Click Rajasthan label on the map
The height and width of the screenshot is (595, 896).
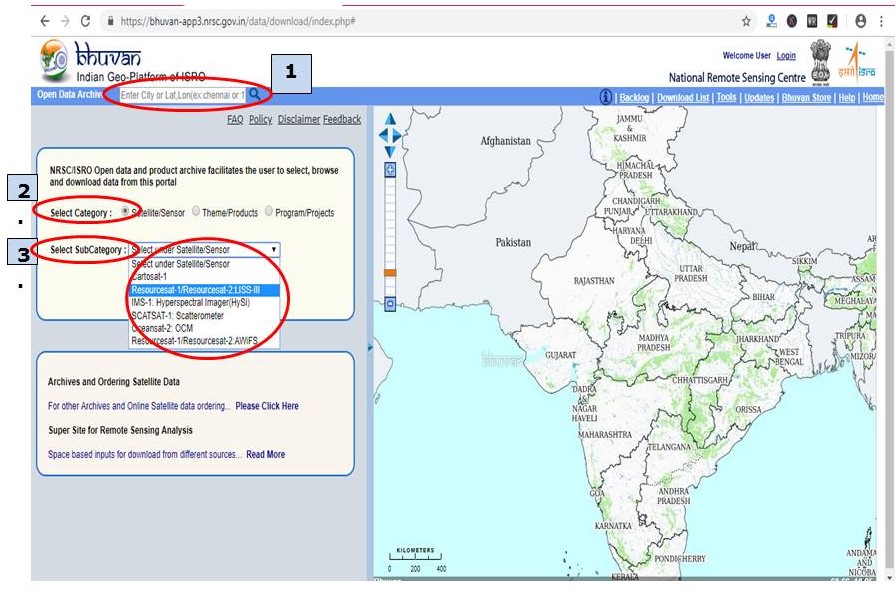tap(594, 281)
